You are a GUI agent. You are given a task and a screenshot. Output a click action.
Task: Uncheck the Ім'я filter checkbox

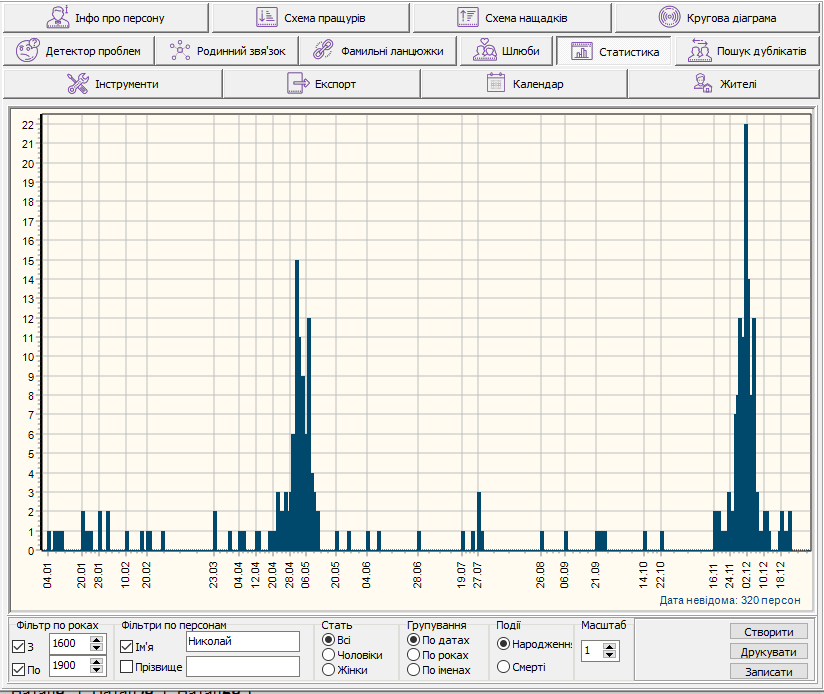coord(127,645)
